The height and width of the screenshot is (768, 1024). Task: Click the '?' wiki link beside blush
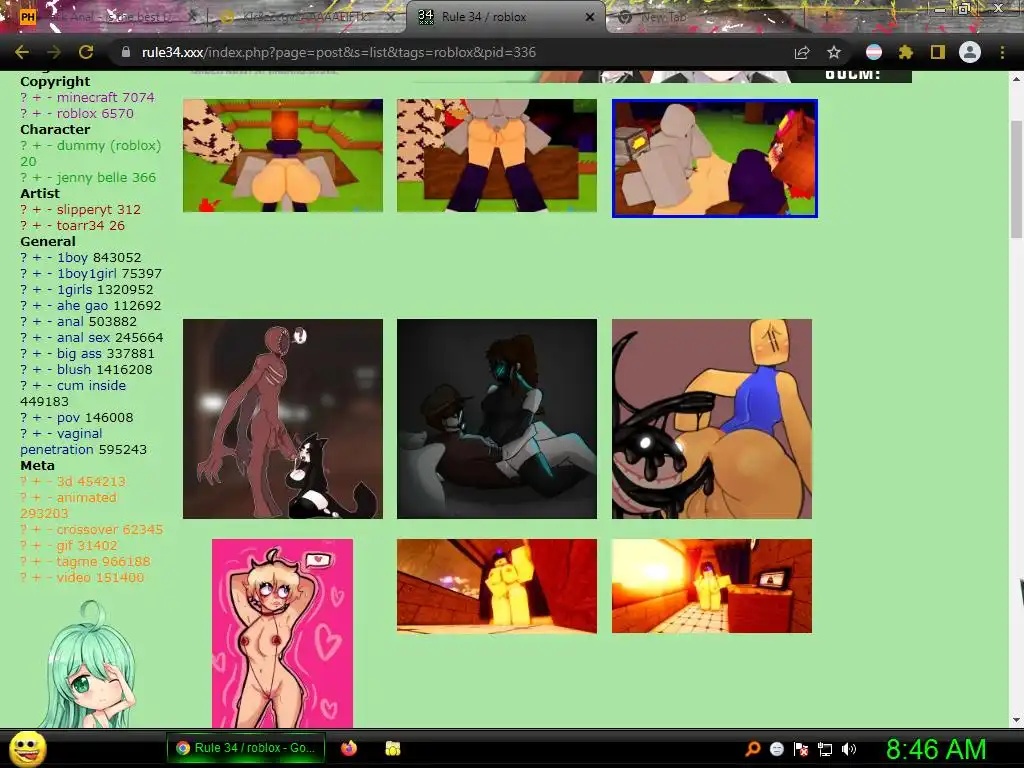pos(24,369)
